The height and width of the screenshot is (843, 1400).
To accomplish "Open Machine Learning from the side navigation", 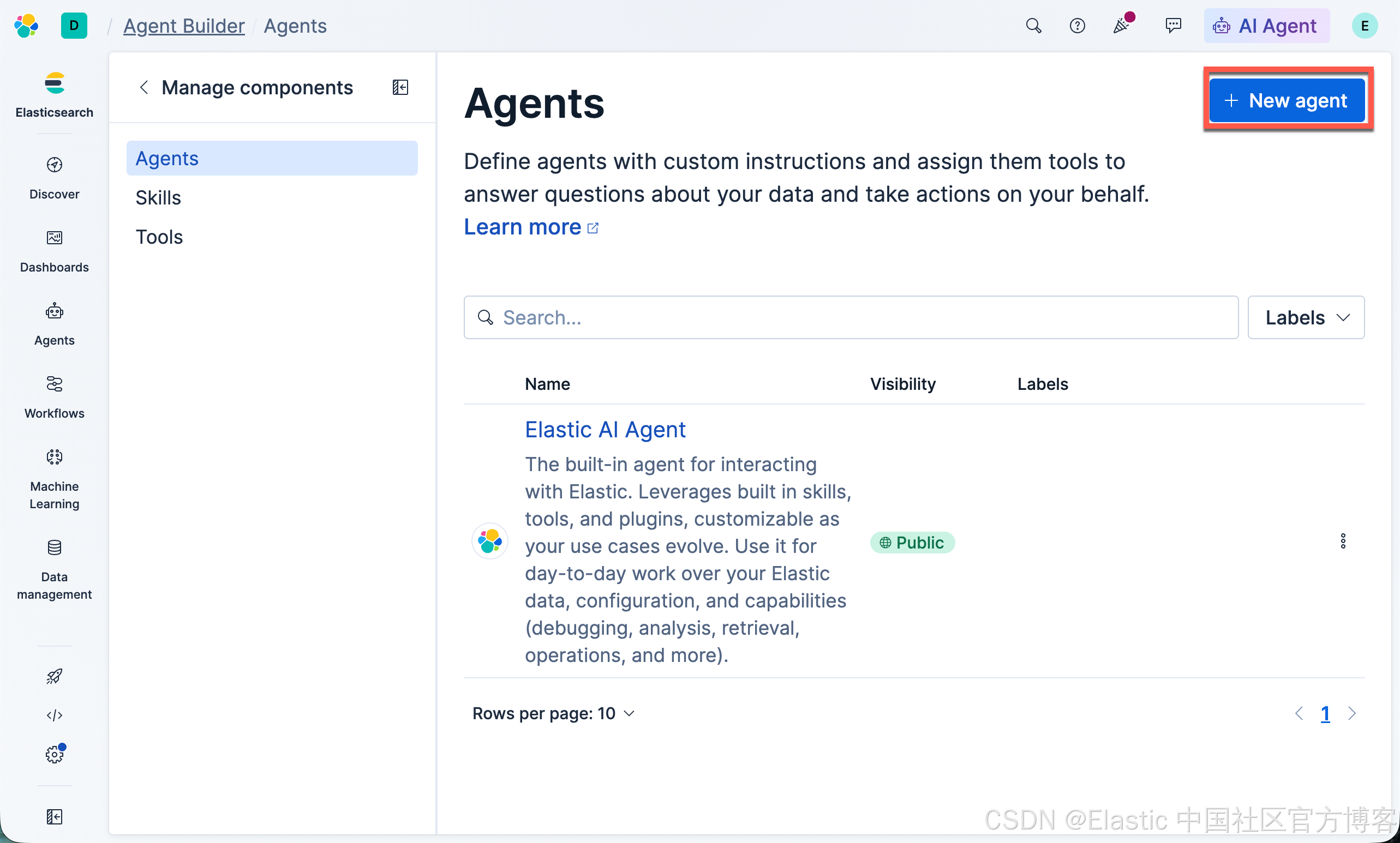I will pyautogui.click(x=55, y=480).
